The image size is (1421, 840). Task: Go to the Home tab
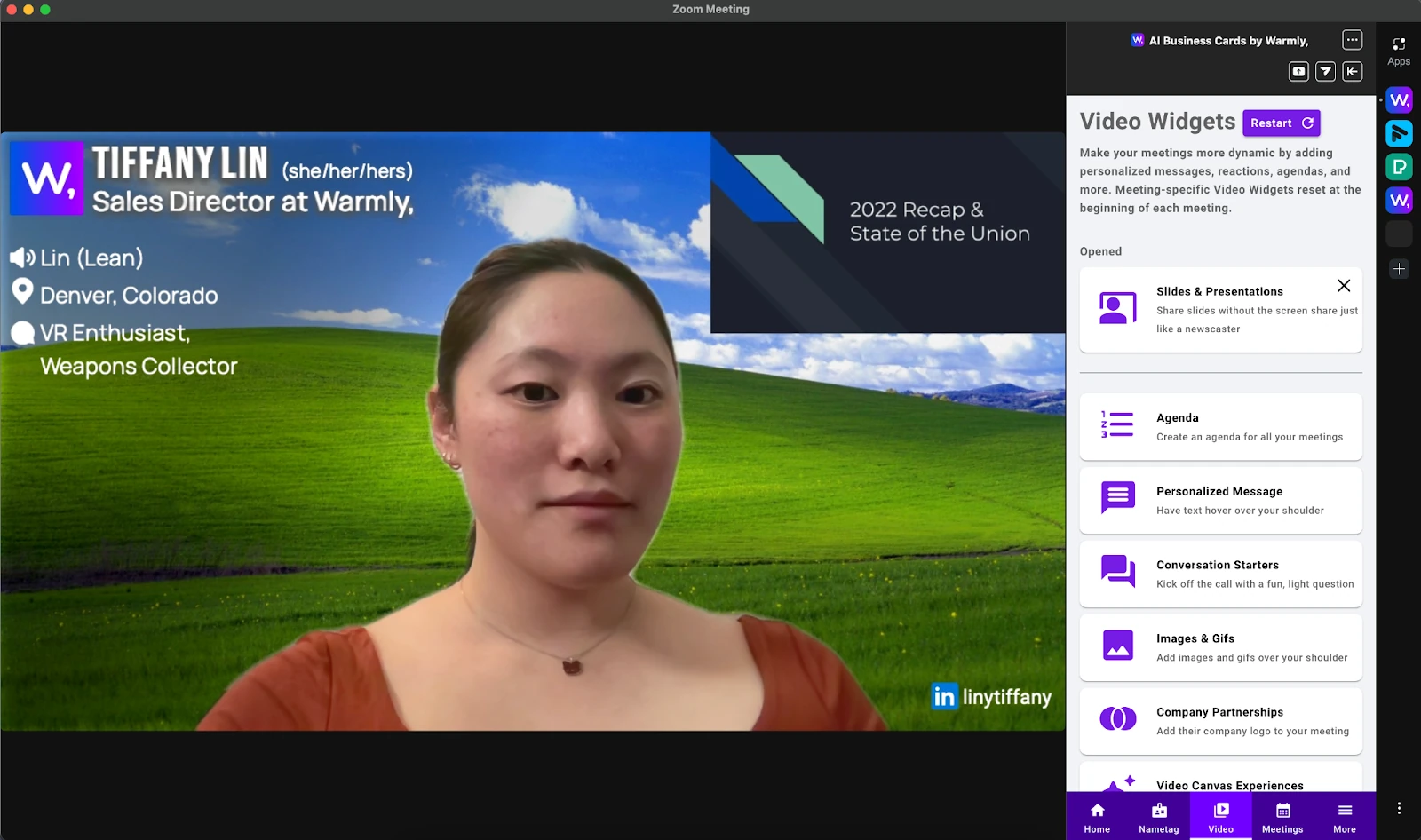click(1097, 817)
